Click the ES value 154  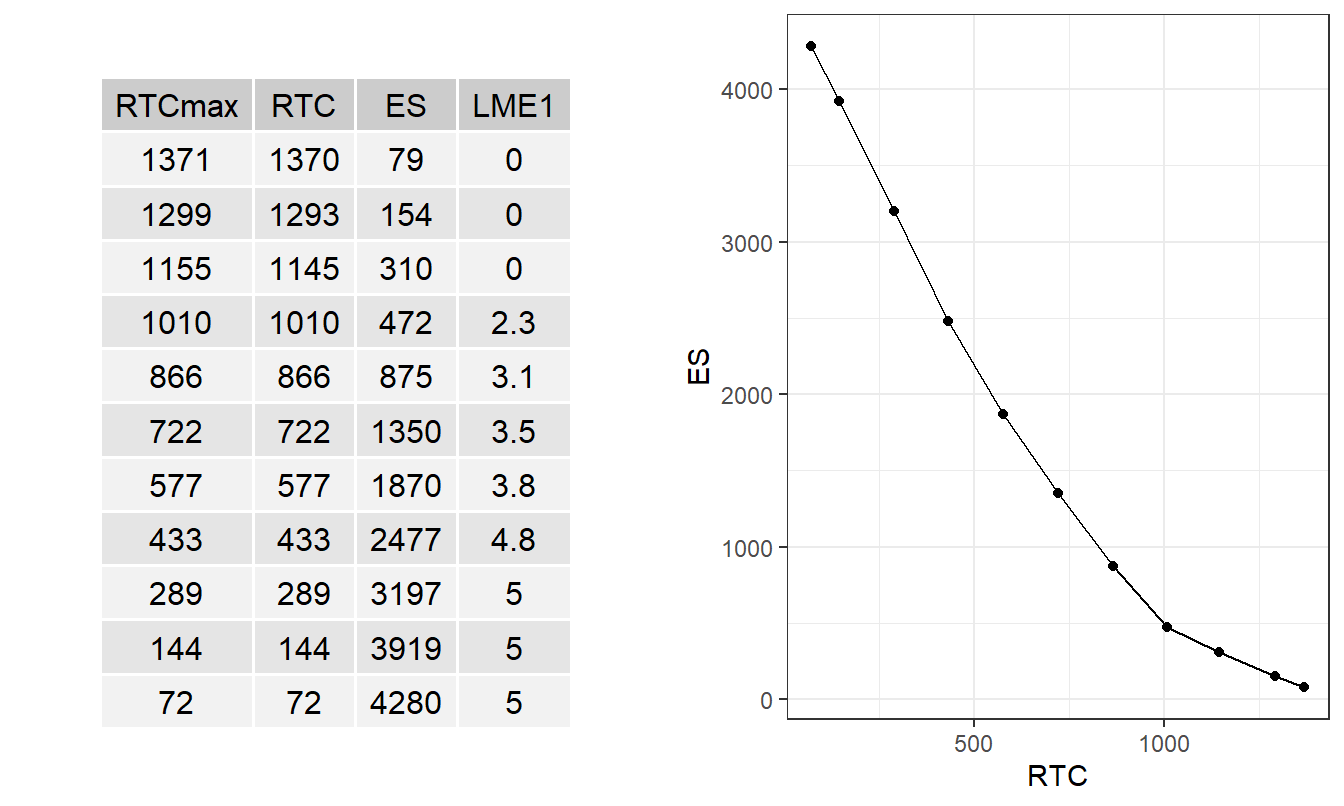point(406,214)
